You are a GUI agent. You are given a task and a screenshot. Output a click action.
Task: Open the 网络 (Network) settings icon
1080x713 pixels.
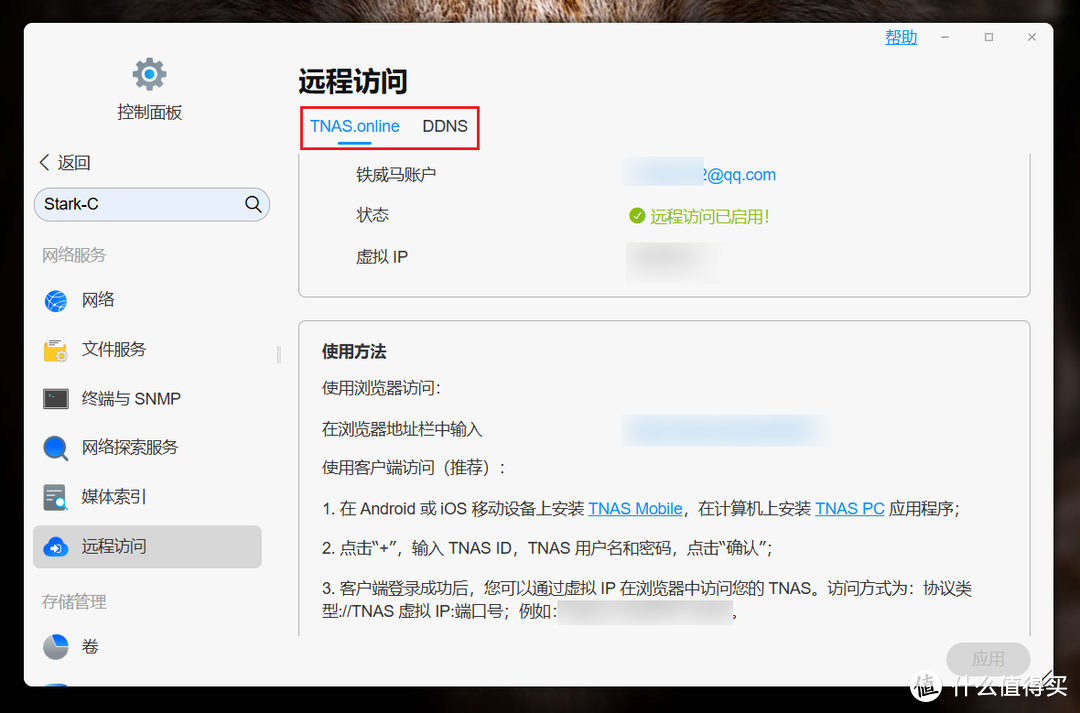pos(55,300)
